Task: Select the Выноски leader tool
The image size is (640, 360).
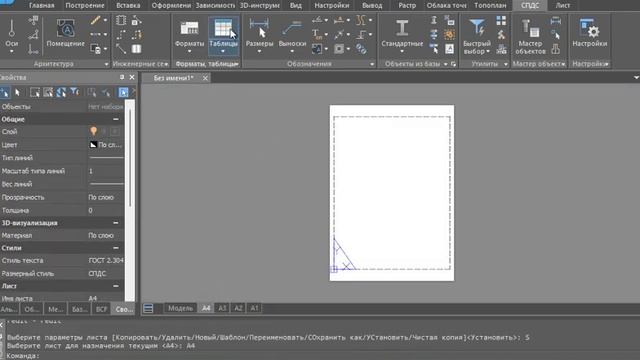Action: pyautogui.click(x=292, y=36)
